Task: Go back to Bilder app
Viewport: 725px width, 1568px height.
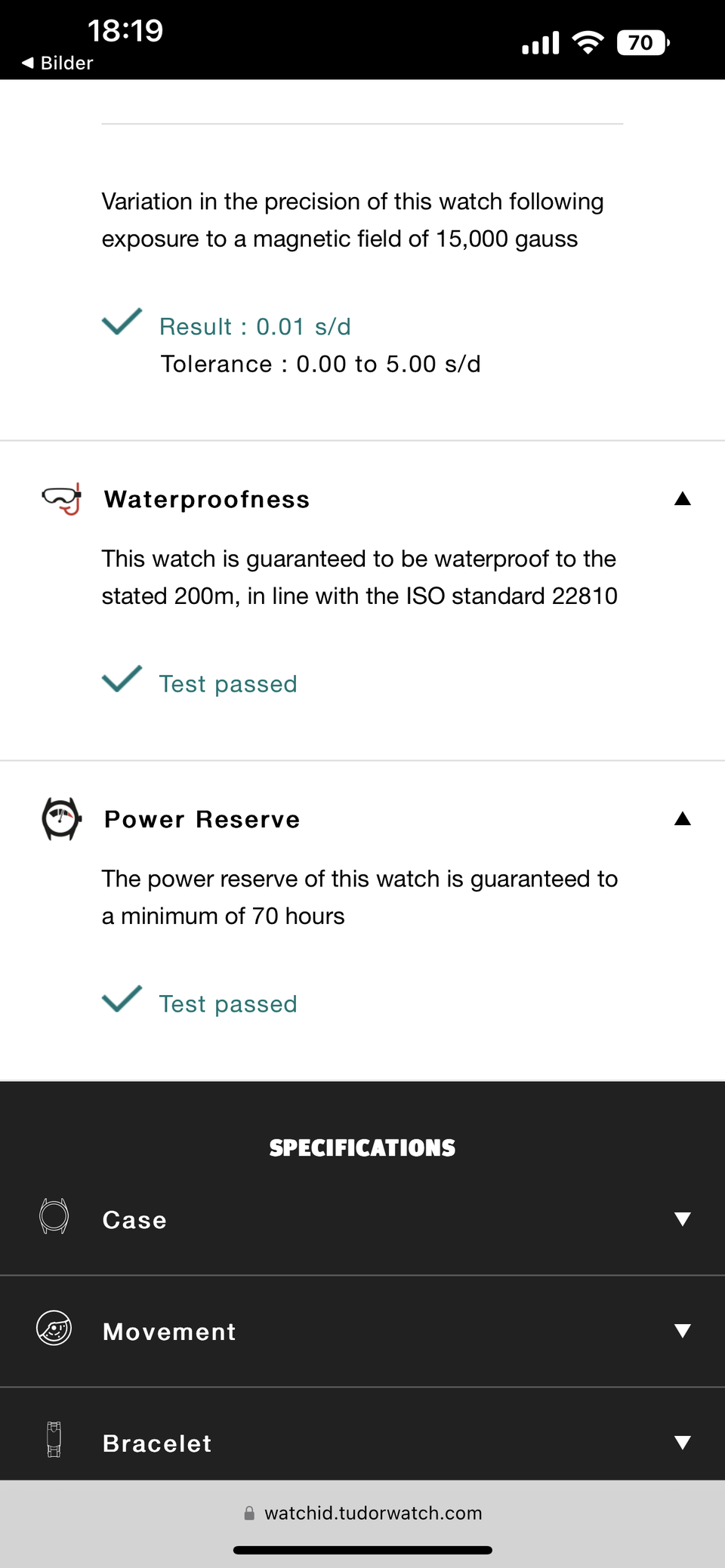Action: pyautogui.click(x=58, y=63)
